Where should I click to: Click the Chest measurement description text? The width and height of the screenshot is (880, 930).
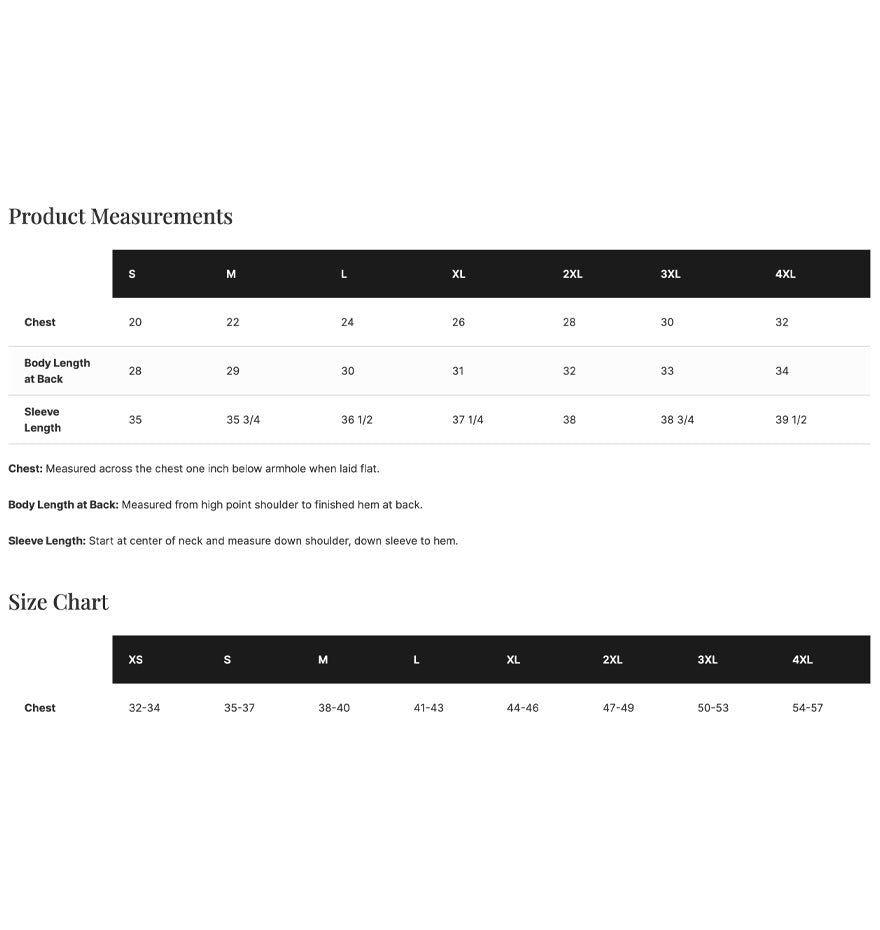pos(194,469)
